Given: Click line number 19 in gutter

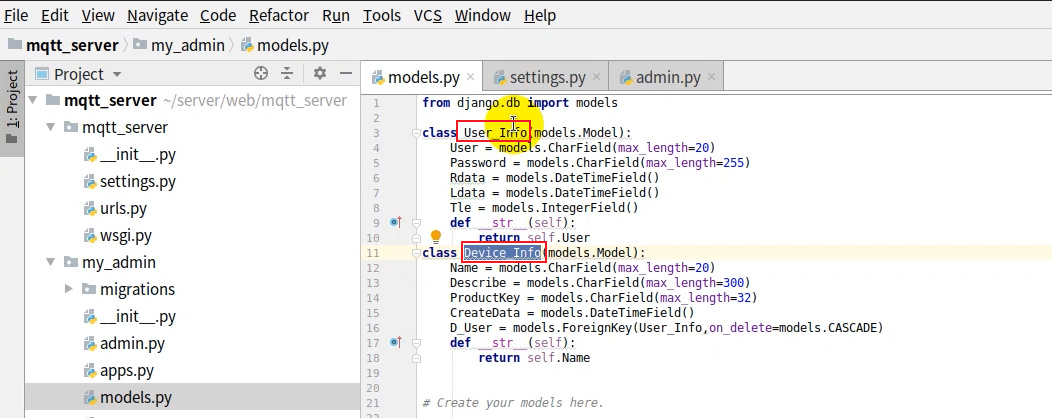Looking at the screenshot, I should click(373, 372).
